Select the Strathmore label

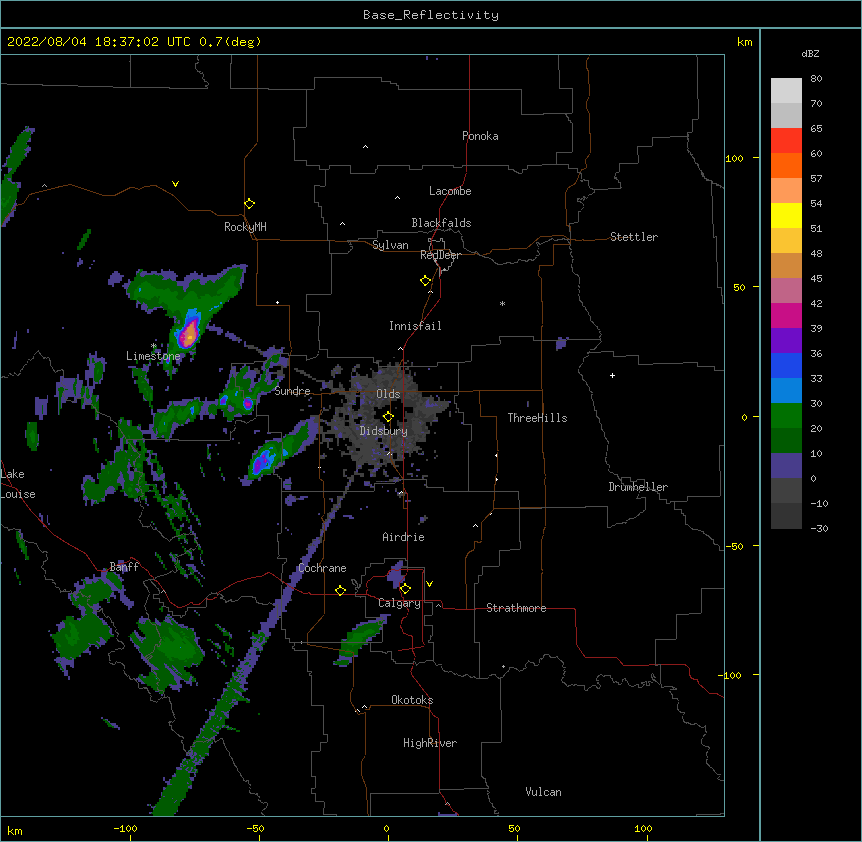pos(516,608)
